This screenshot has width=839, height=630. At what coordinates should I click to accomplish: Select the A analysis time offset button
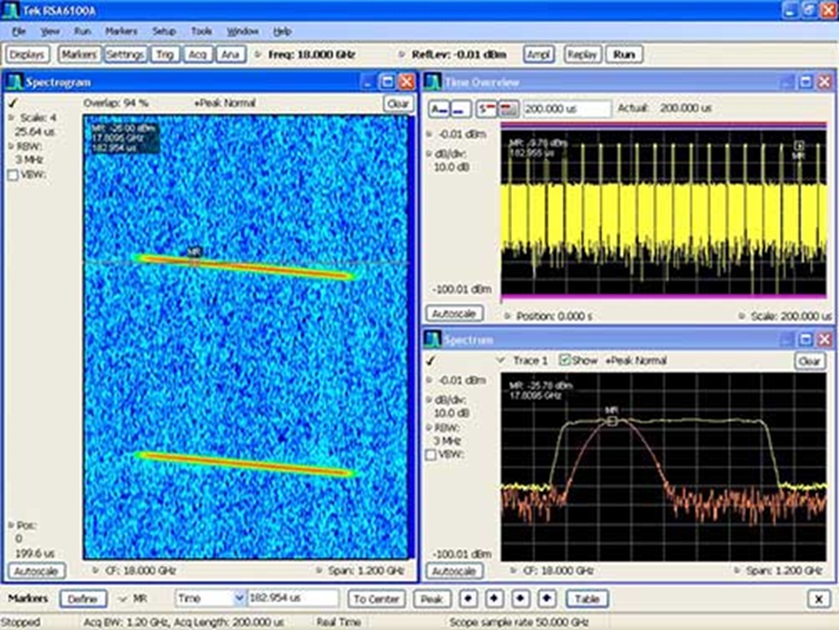click(439, 109)
